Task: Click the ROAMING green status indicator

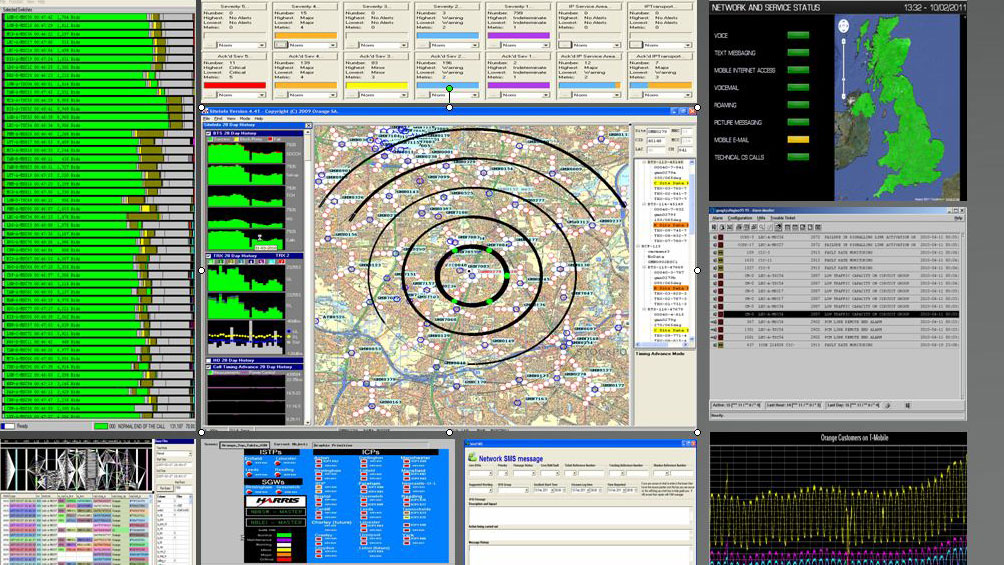Action: click(x=798, y=105)
